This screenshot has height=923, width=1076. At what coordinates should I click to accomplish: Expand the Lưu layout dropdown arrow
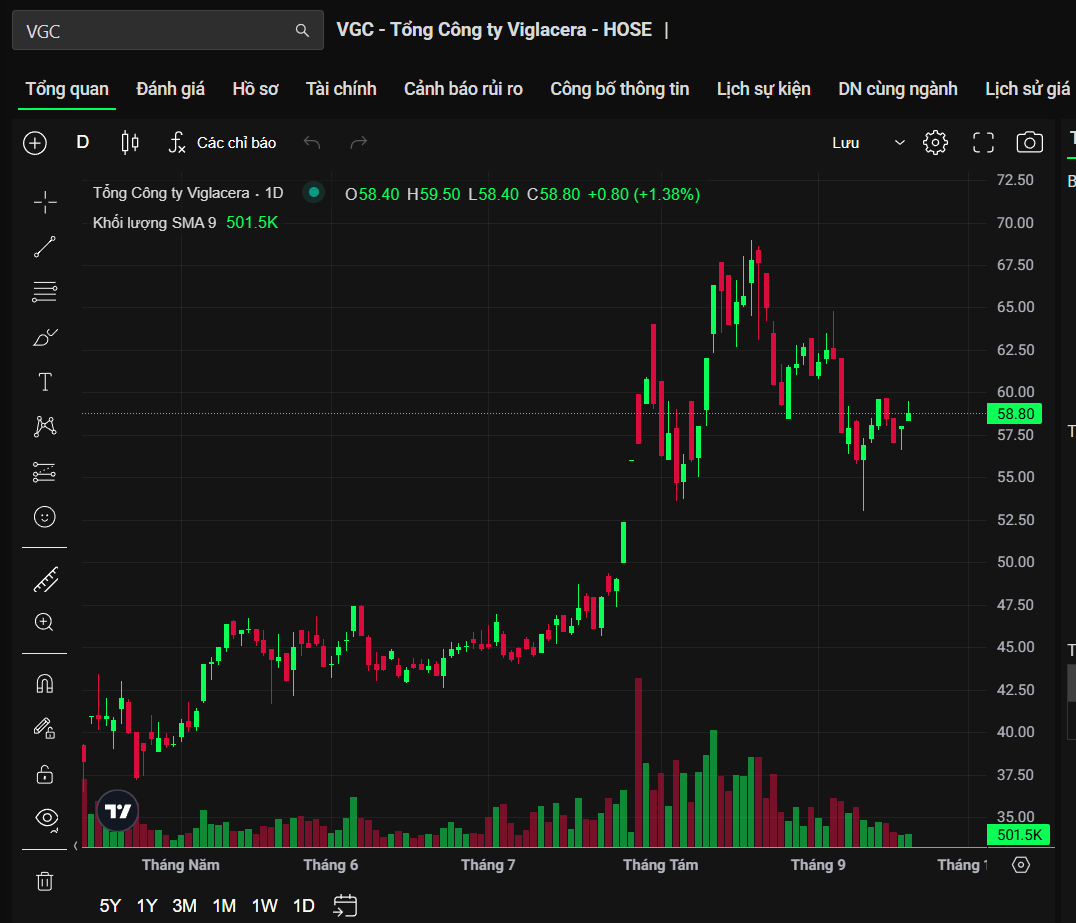point(900,143)
